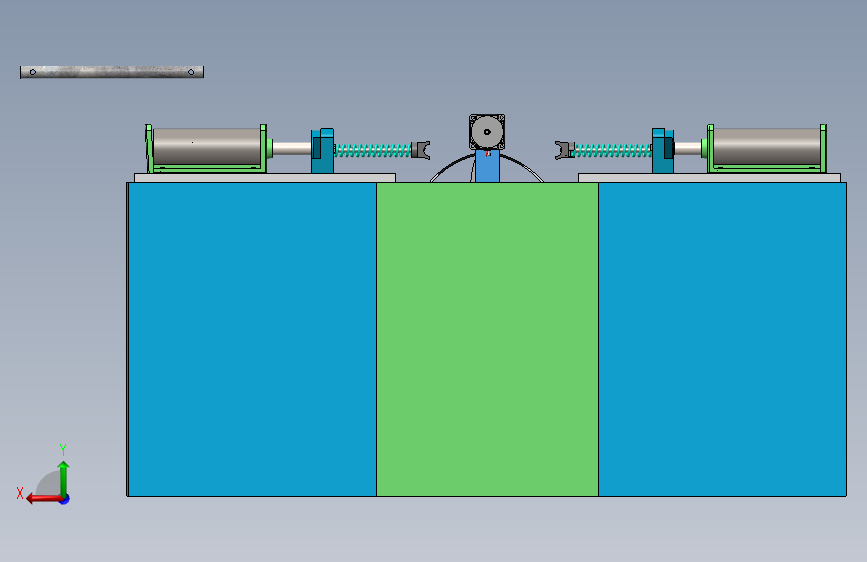The height and width of the screenshot is (562, 867).
Task: Select the right gray mounting plate
Action: point(709,178)
